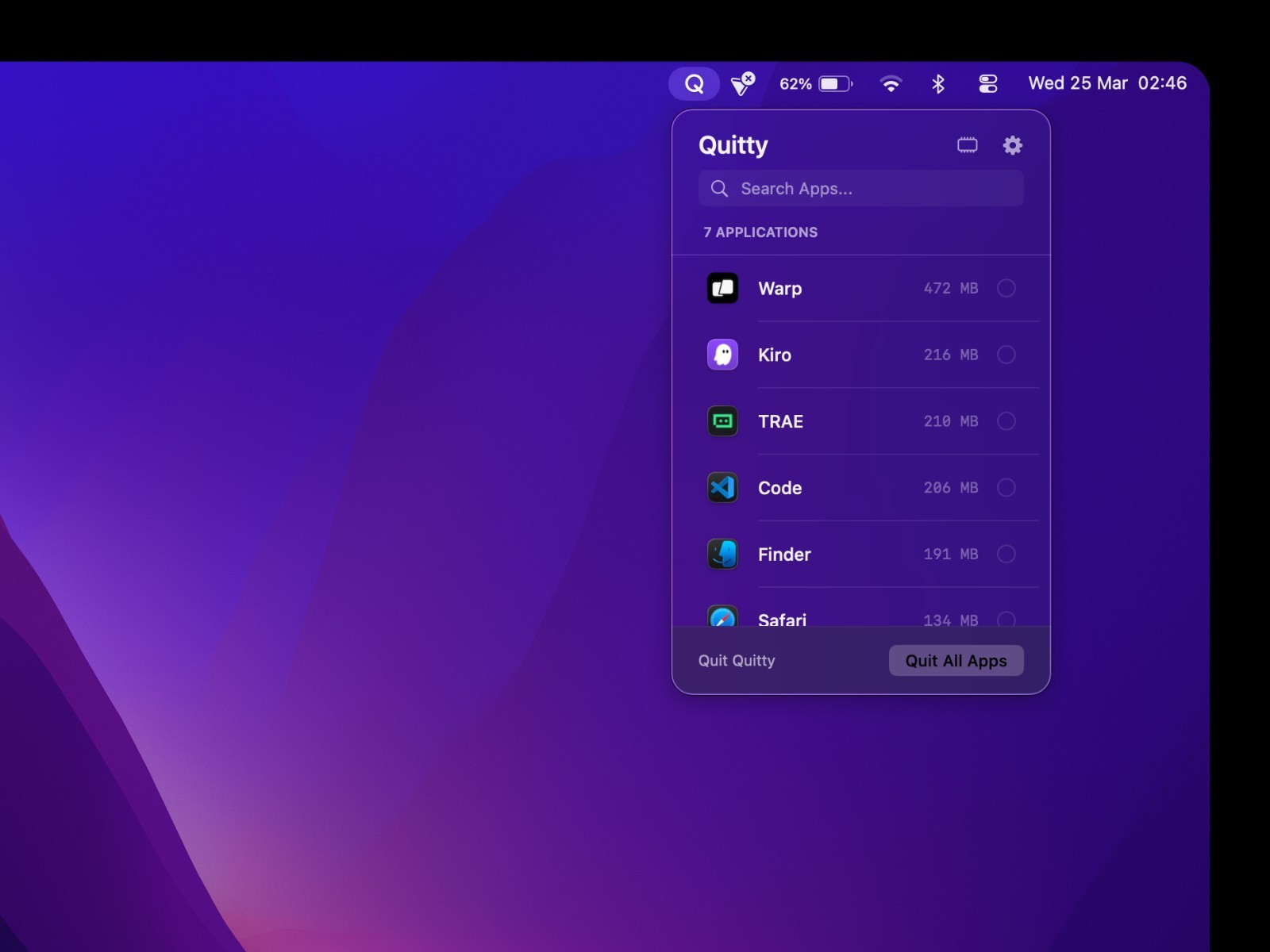1270x952 pixels.
Task: Open the Bluetooth menu bar icon
Action: tap(938, 83)
